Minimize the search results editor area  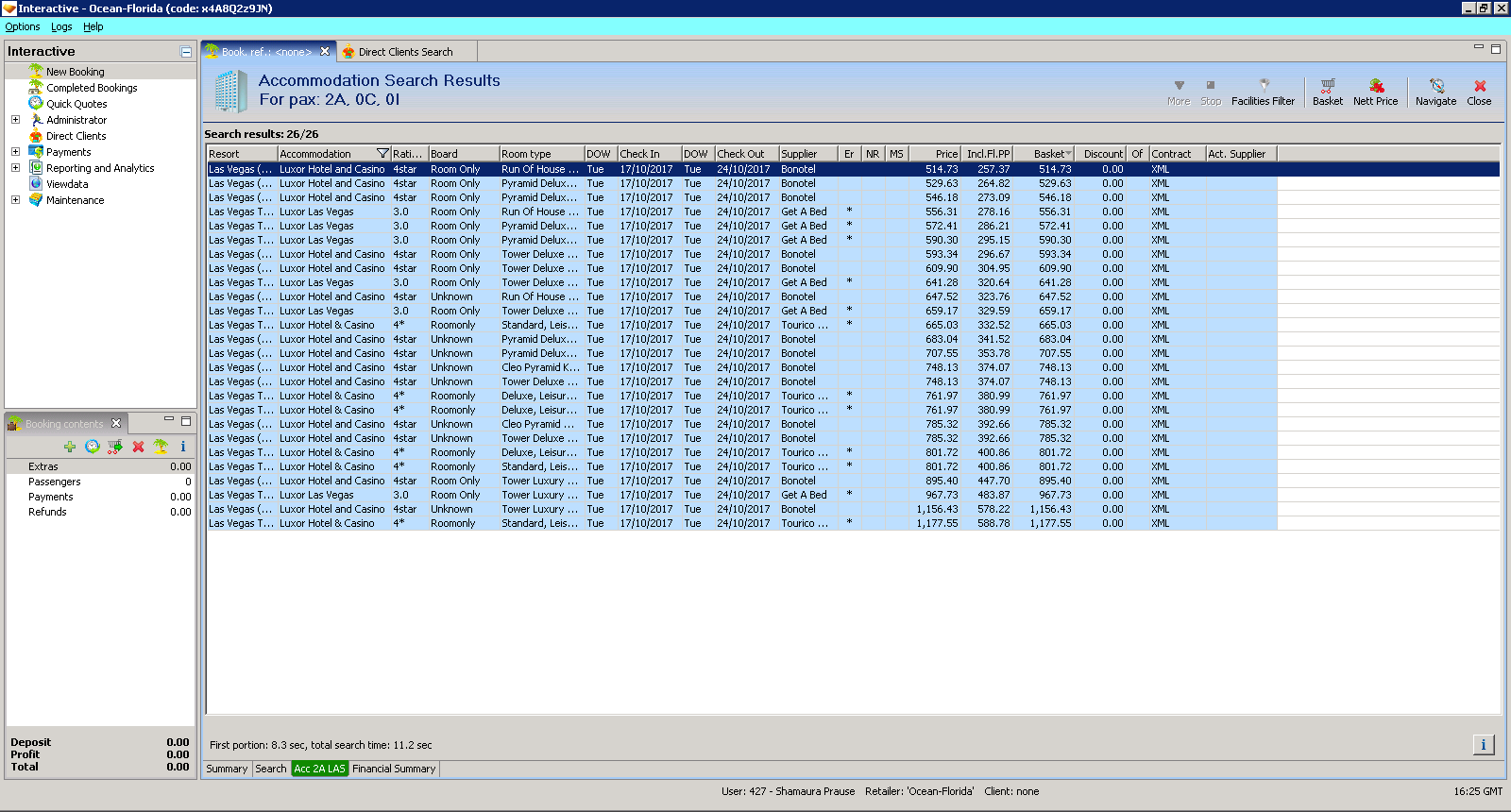[1479, 47]
